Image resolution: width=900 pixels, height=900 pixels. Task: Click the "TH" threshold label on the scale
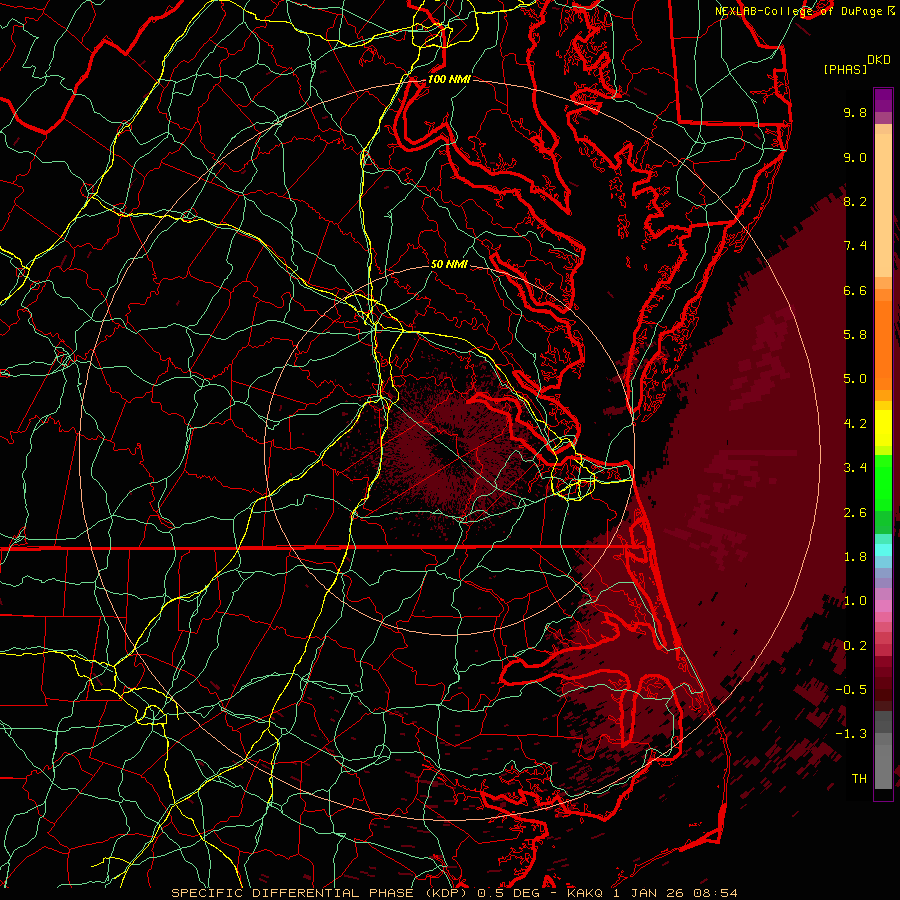[x=859, y=779]
